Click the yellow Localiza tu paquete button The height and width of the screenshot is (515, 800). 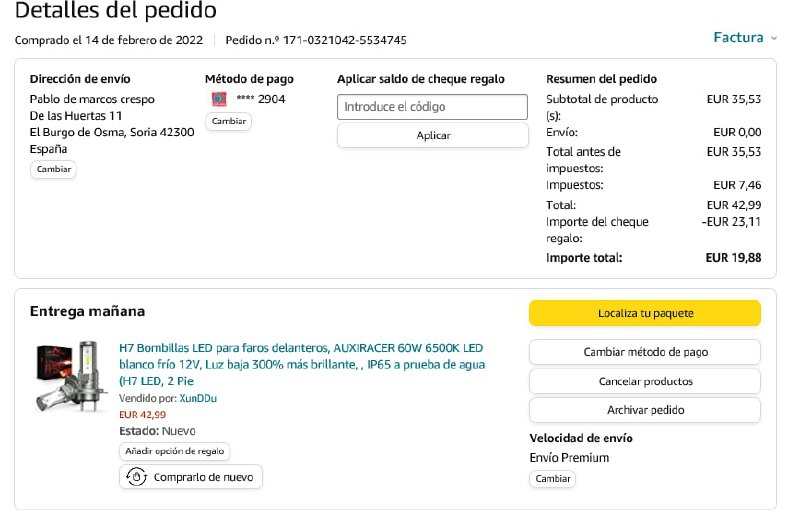click(x=644, y=313)
